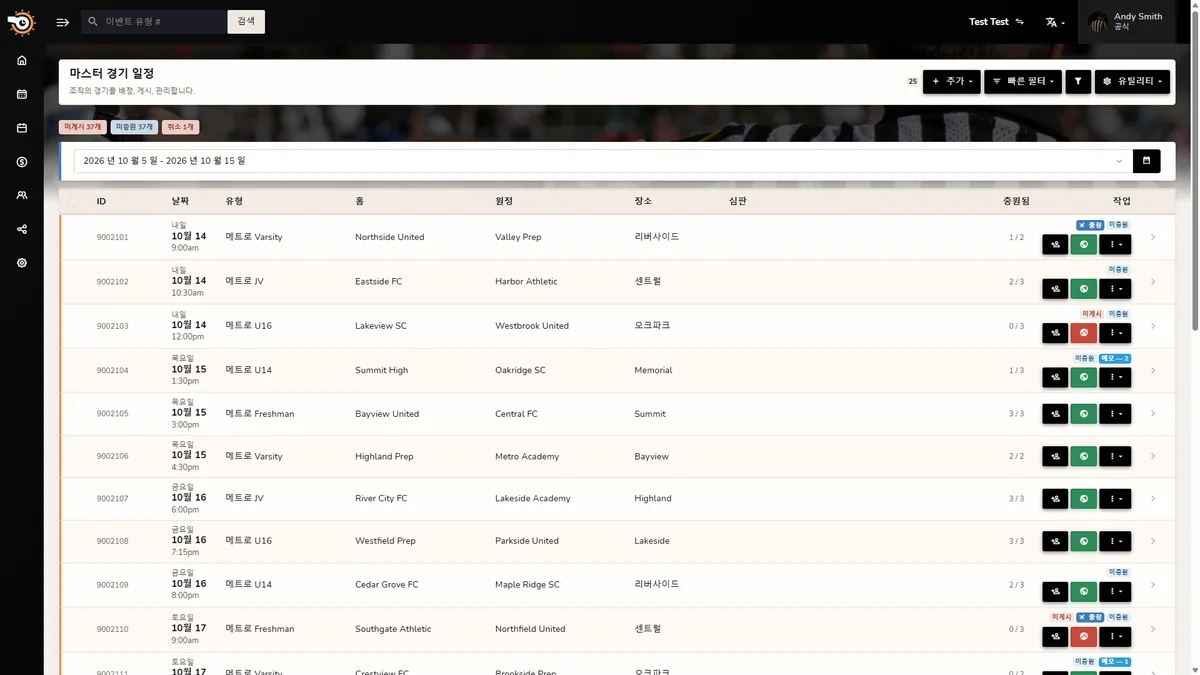Click the whistle logo in the top-left corner

point(21,22)
